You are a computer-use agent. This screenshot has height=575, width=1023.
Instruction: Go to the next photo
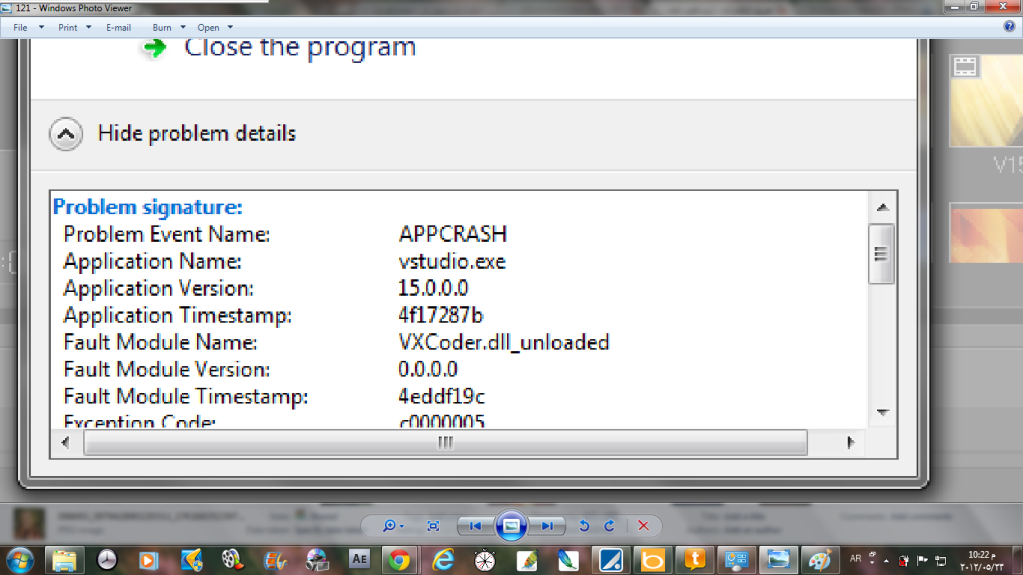coord(547,525)
